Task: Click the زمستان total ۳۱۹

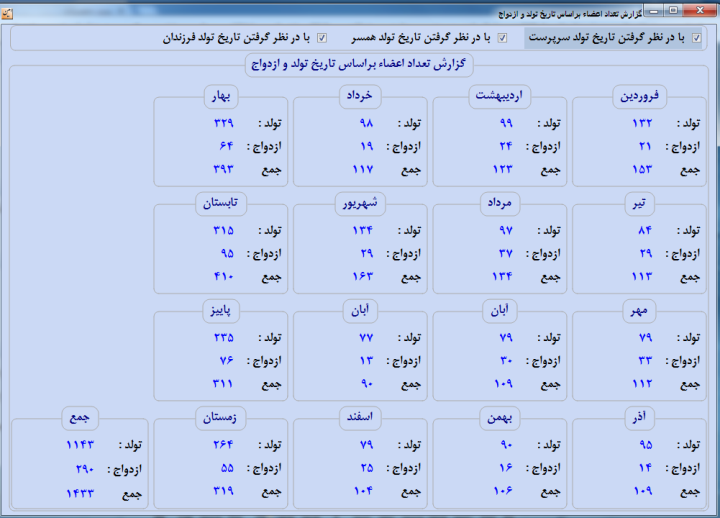Action: [x=224, y=491]
